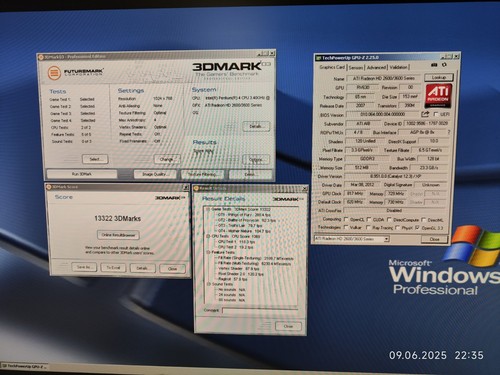The width and height of the screenshot is (500, 375).
Task: Click the GPU Name field in GPU-Z
Action: (384, 78)
